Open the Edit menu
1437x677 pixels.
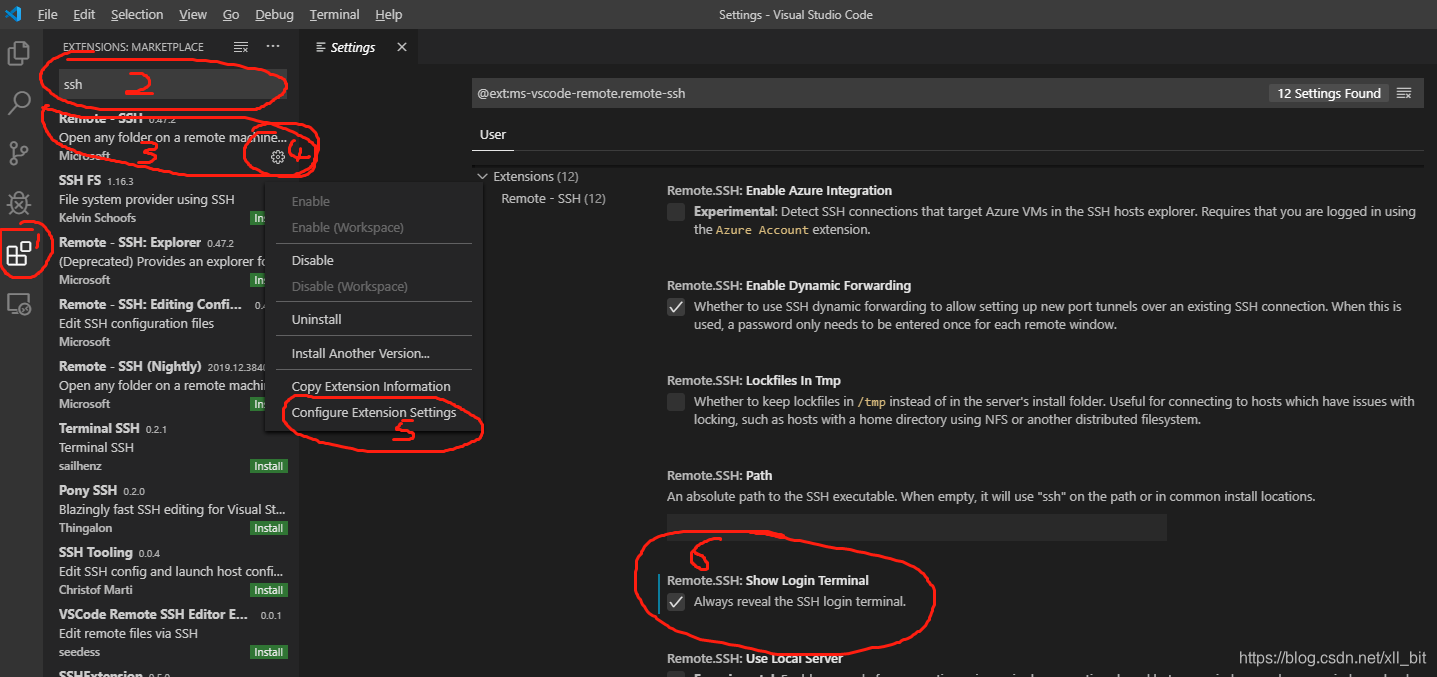[84, 14]
